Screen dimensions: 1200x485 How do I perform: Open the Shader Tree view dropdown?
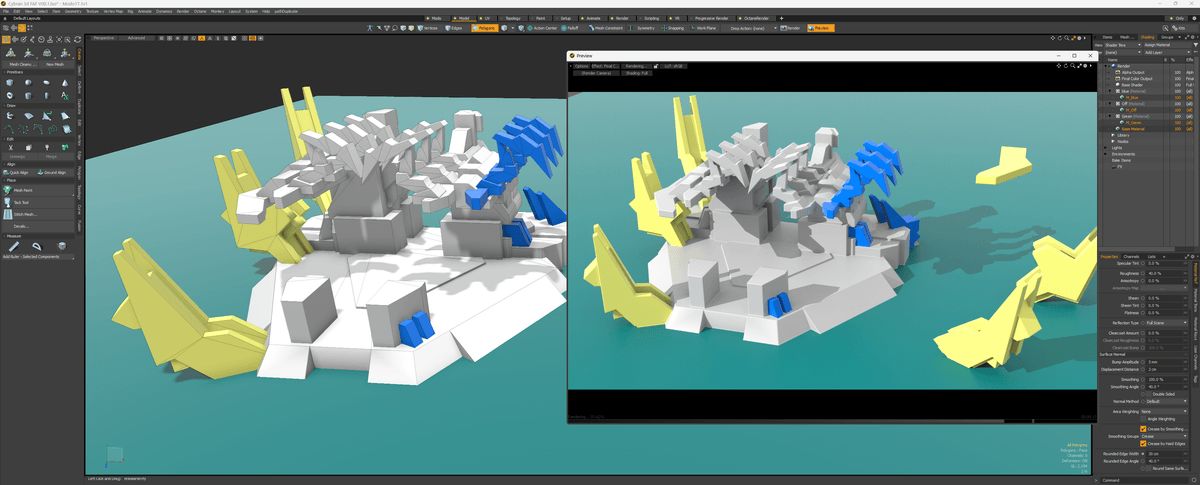coord(1123,45)
